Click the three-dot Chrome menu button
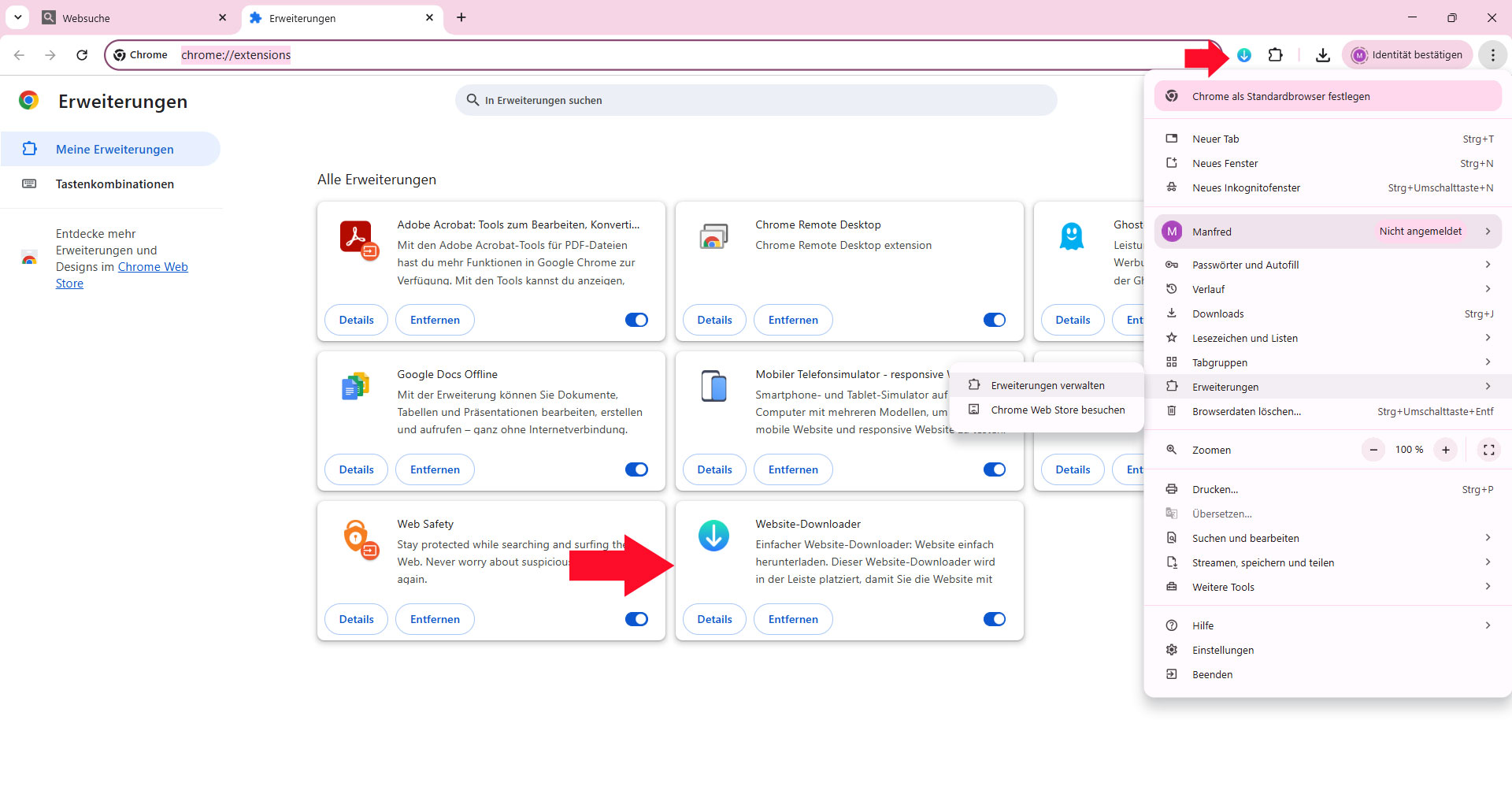This screenshot has height=805, width=1512. tap(1492, 55)
